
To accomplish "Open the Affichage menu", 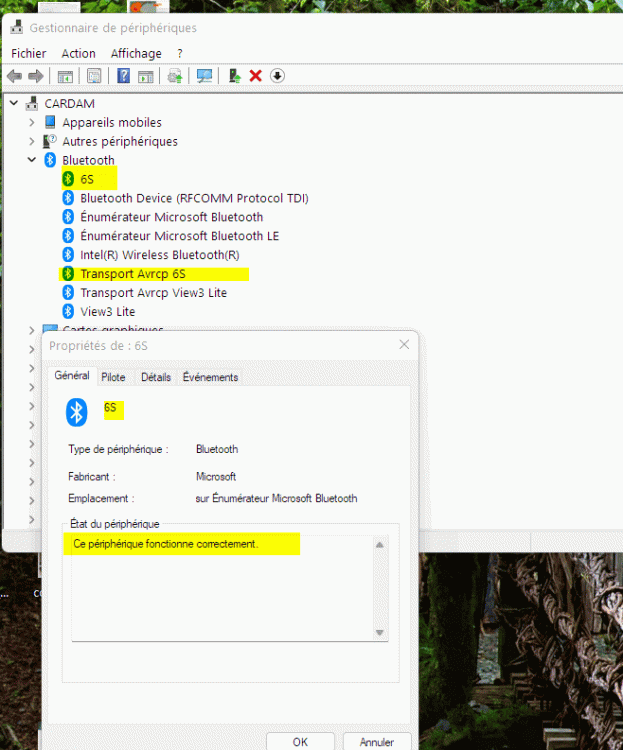I will (136, 53).
